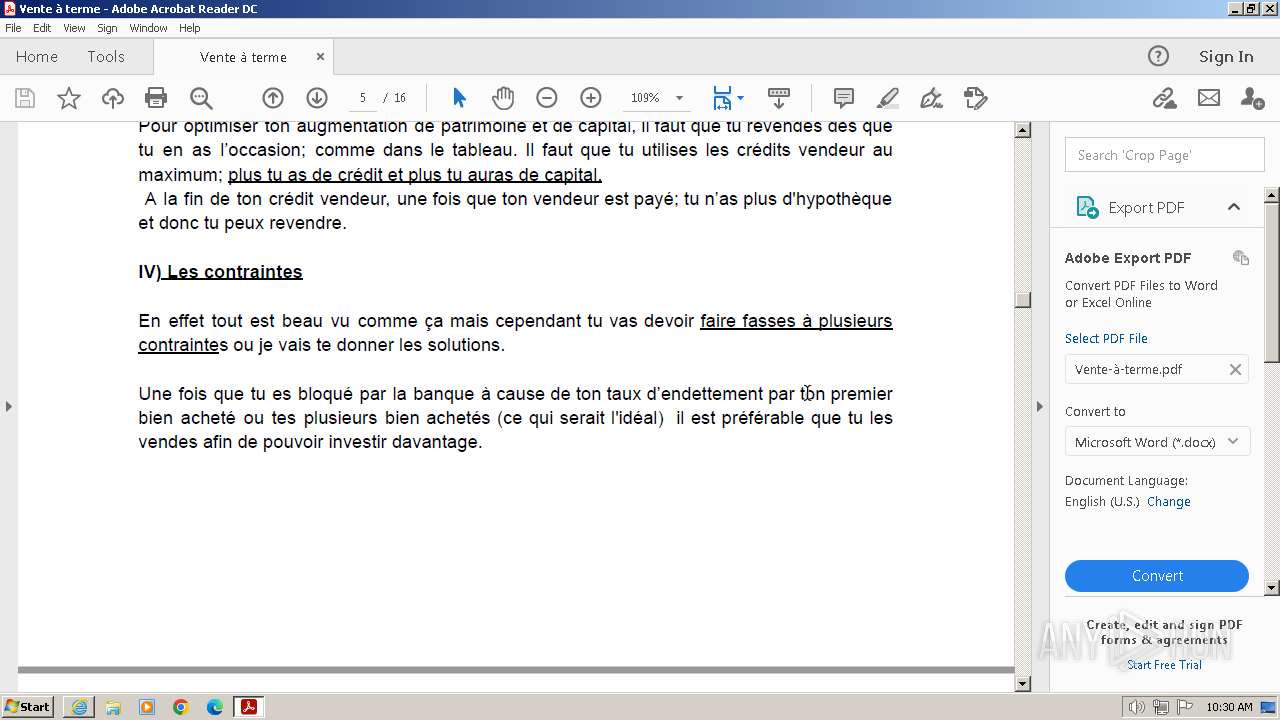
Task: Launch Chrome from the taskbar
Action: point(181,707)
